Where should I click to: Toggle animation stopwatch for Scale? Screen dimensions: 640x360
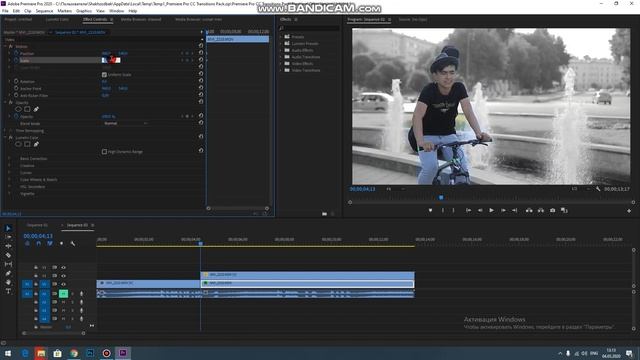click(x=16, y=60)
